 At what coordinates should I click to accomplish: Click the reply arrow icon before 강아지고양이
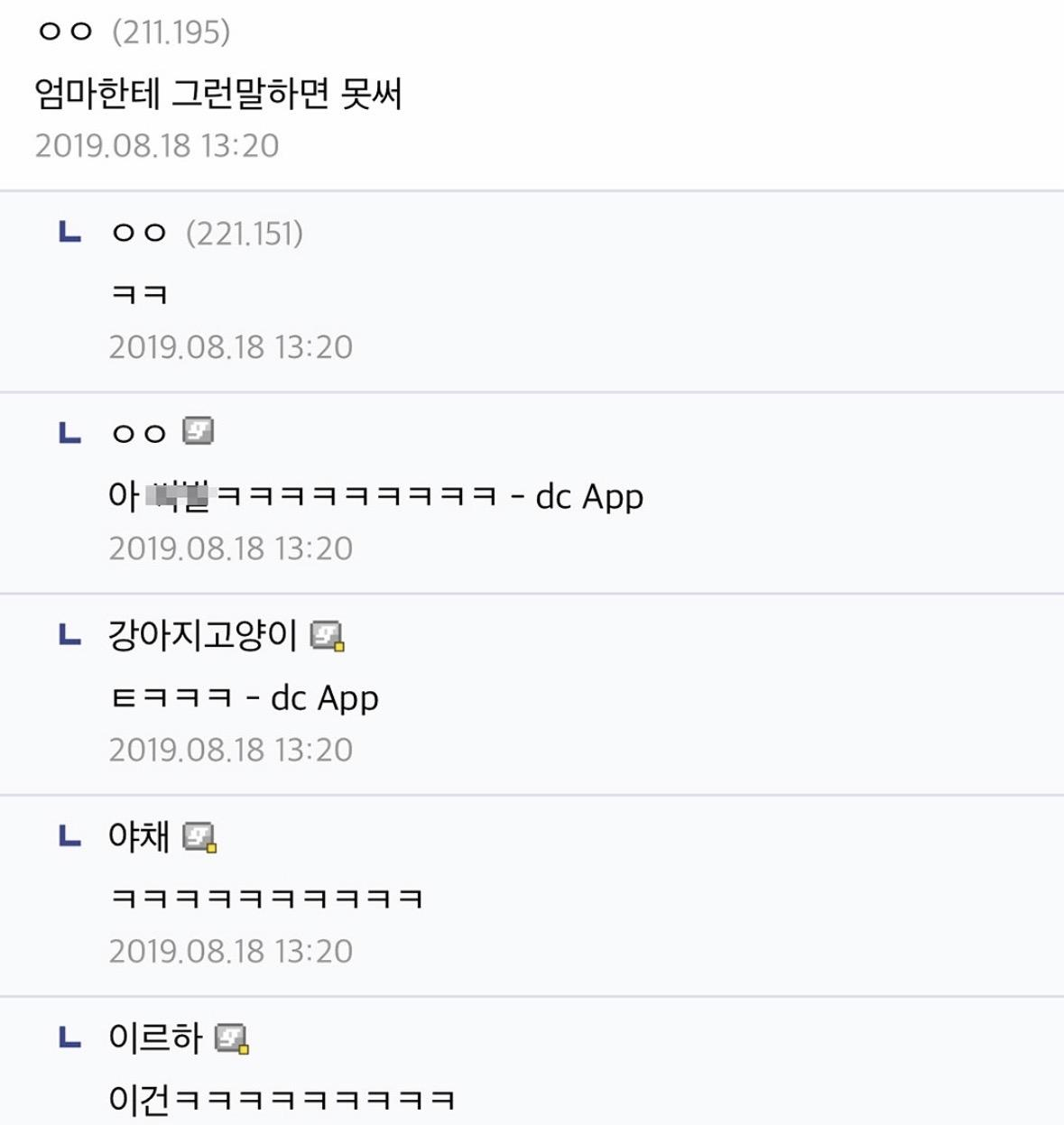click(69, 636)
